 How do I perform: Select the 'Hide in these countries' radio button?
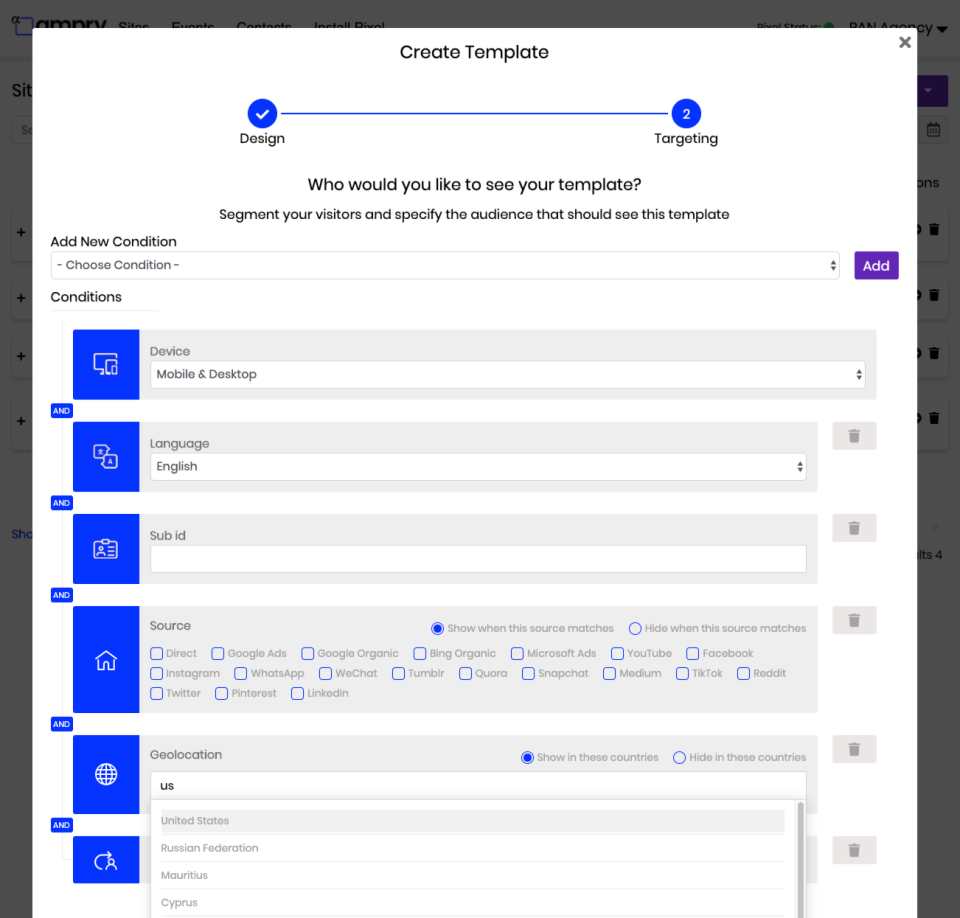pos(679,757)
